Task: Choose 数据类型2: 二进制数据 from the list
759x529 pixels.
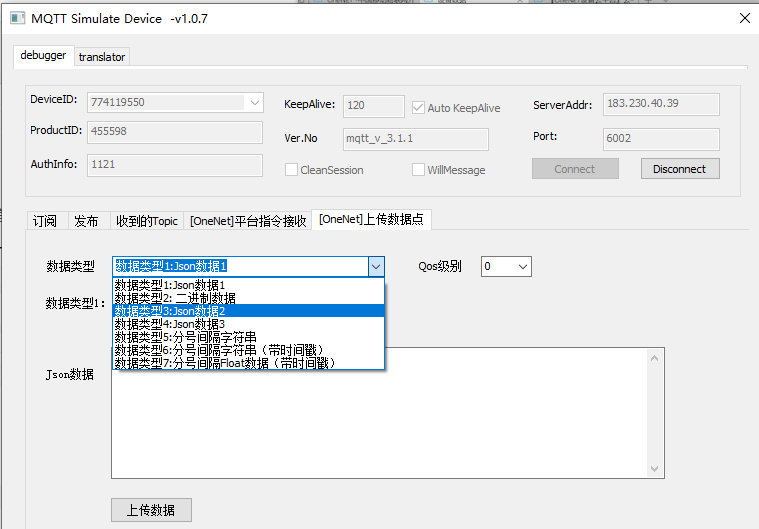Action: click(x=248, y=298)
